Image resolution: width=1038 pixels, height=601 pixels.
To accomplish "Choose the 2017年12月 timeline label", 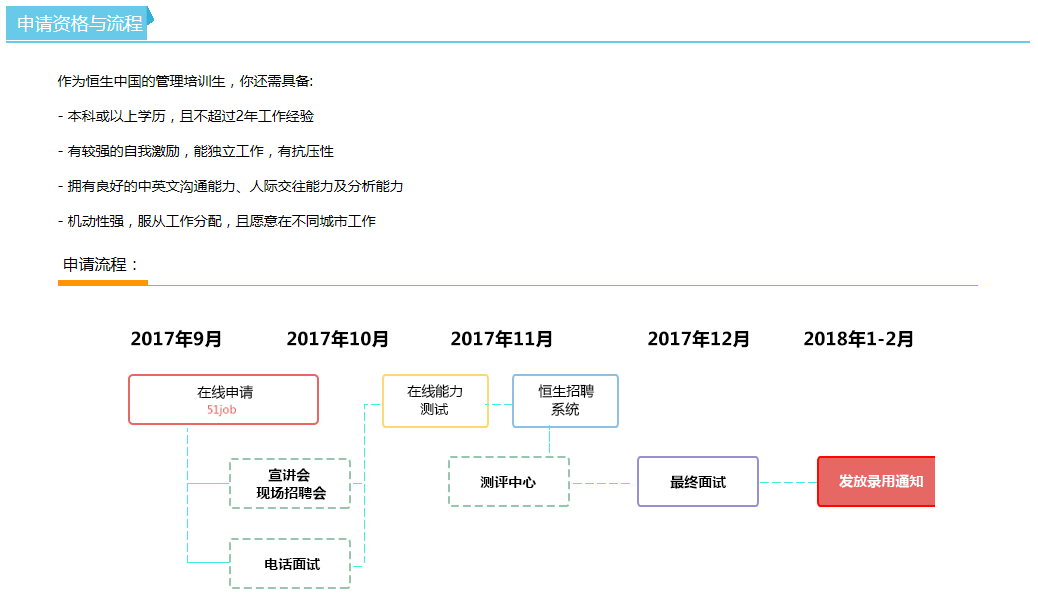I will (698, 339).
